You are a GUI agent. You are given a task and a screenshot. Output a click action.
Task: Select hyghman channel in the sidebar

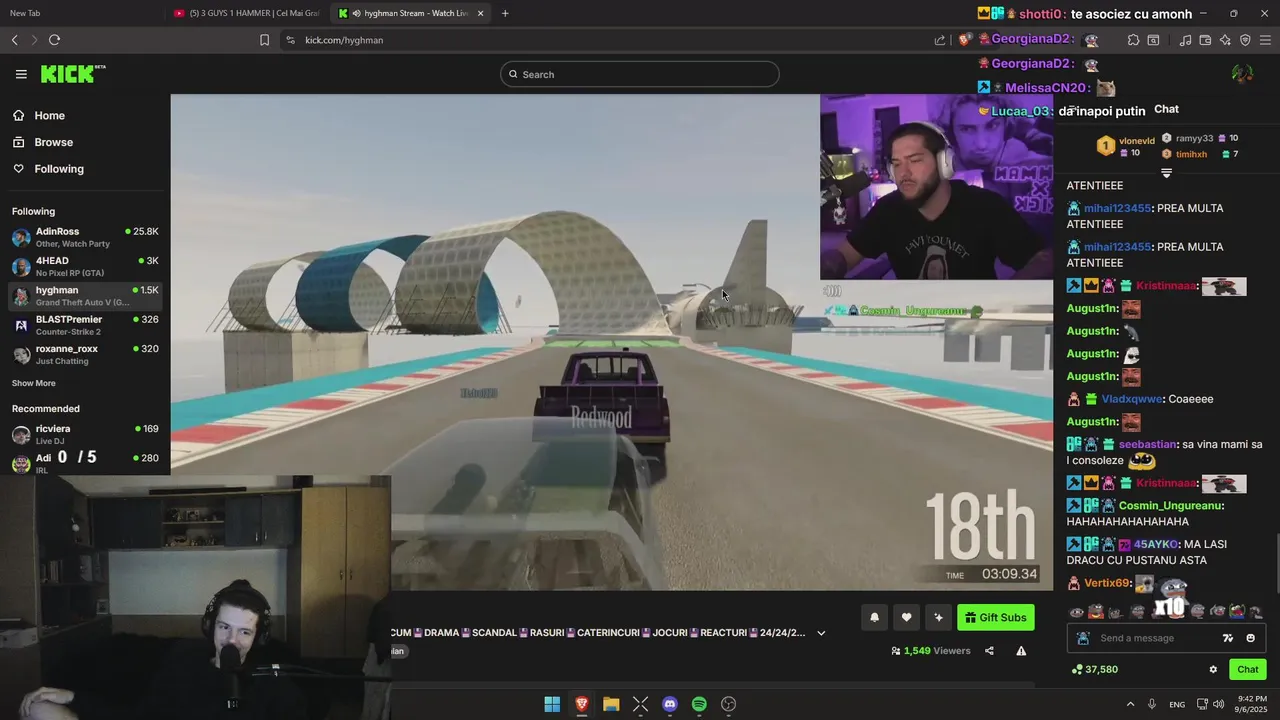(85, 296)
